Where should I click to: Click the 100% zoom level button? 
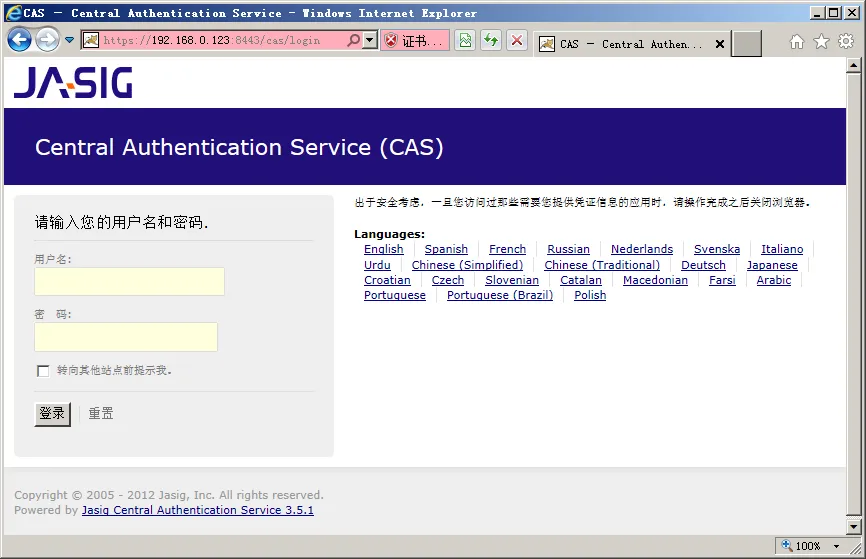(x=802, y=546)
